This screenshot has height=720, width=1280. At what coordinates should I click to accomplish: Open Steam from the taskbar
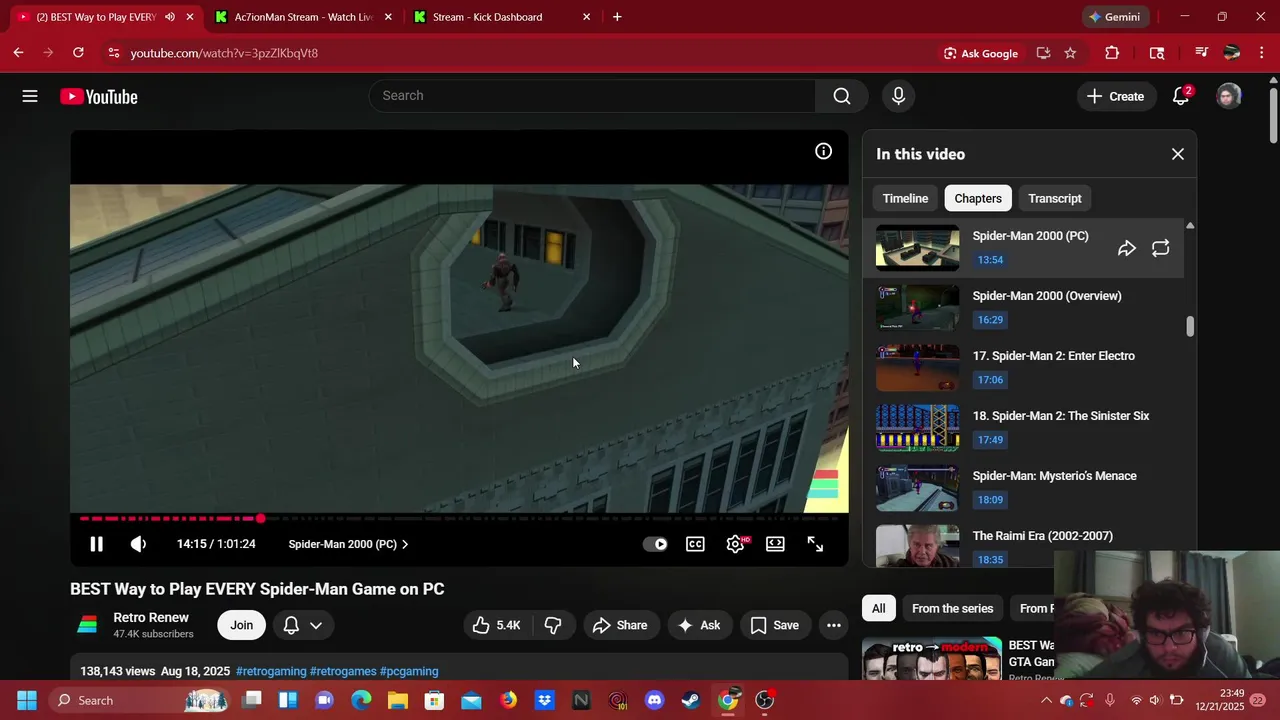coord(691,700)
